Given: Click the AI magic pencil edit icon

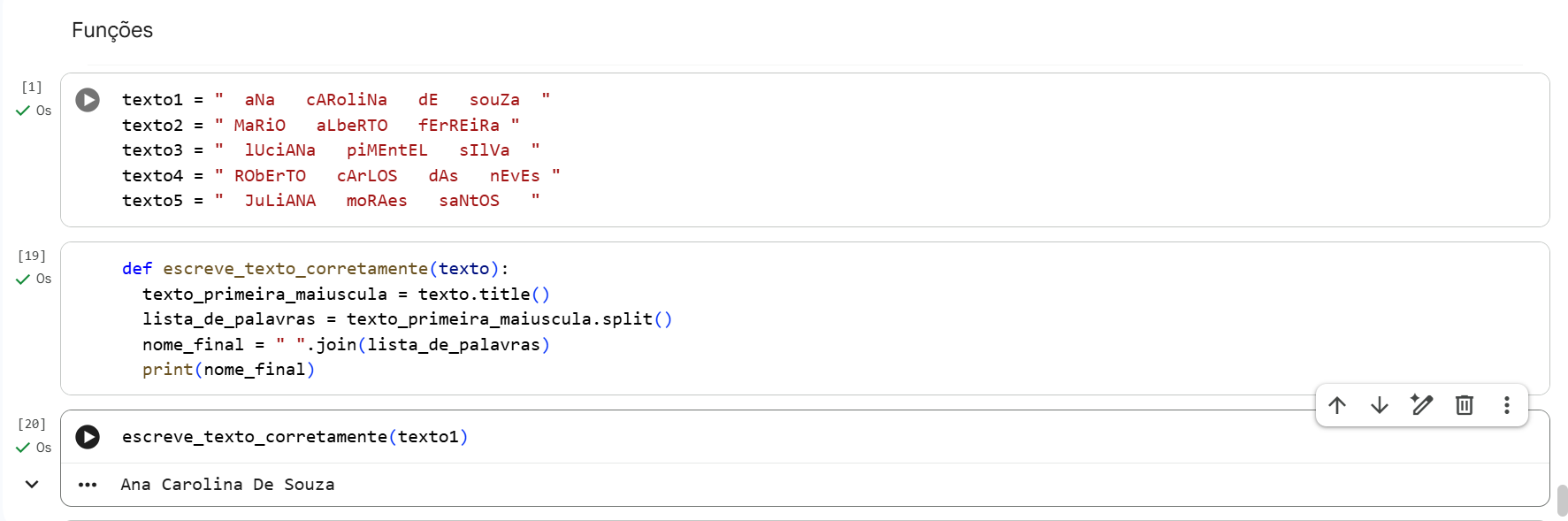Looking at the screenshot, I should pos(1422,405).
